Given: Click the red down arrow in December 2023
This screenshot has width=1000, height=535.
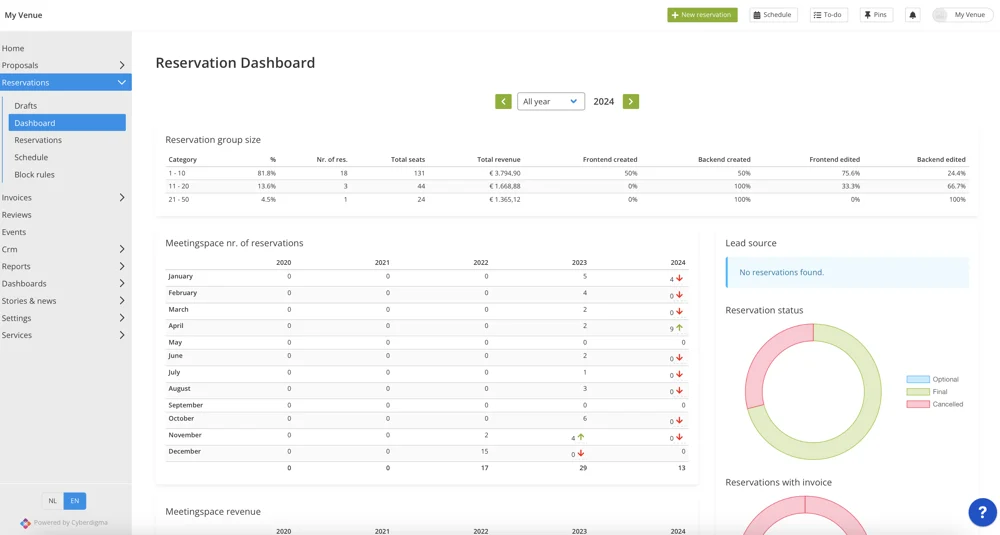Looking at the screenshot, I should 580,454.
